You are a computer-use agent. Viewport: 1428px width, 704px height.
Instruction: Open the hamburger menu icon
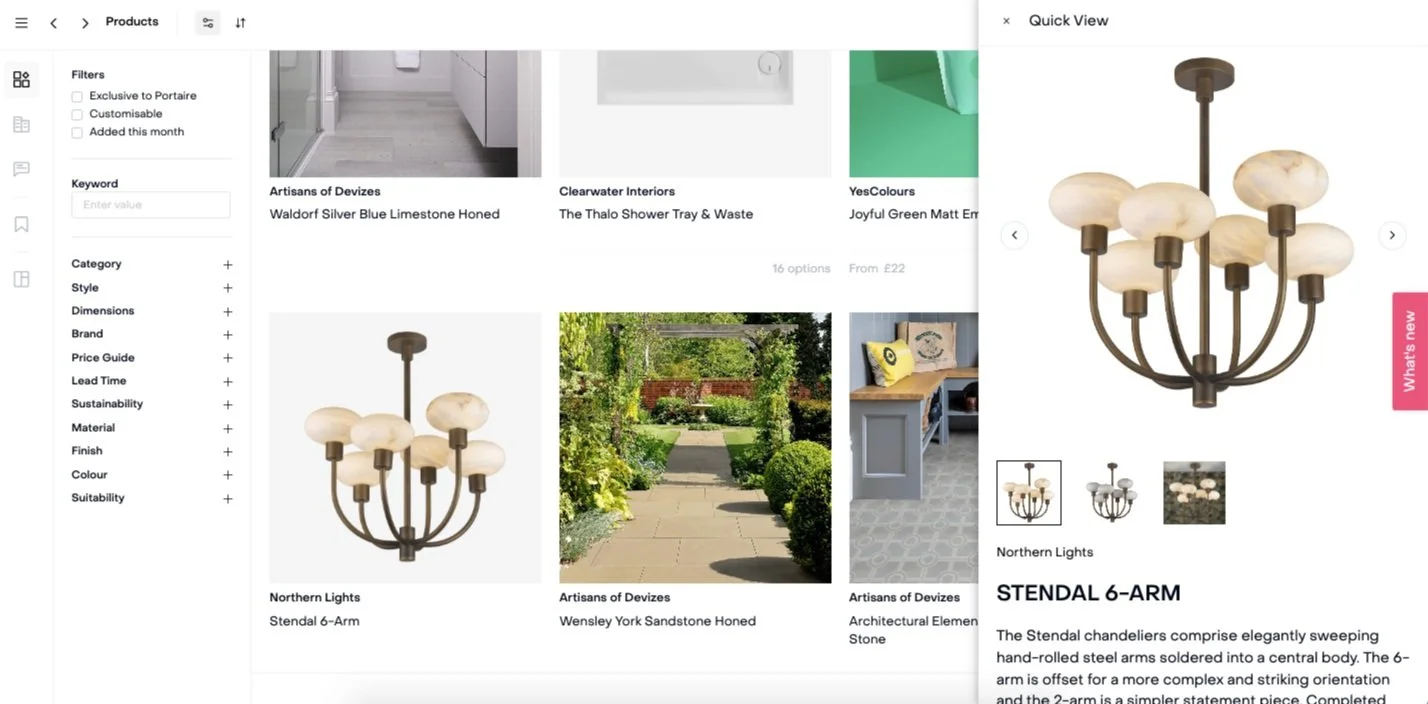[x=21, y=22]
